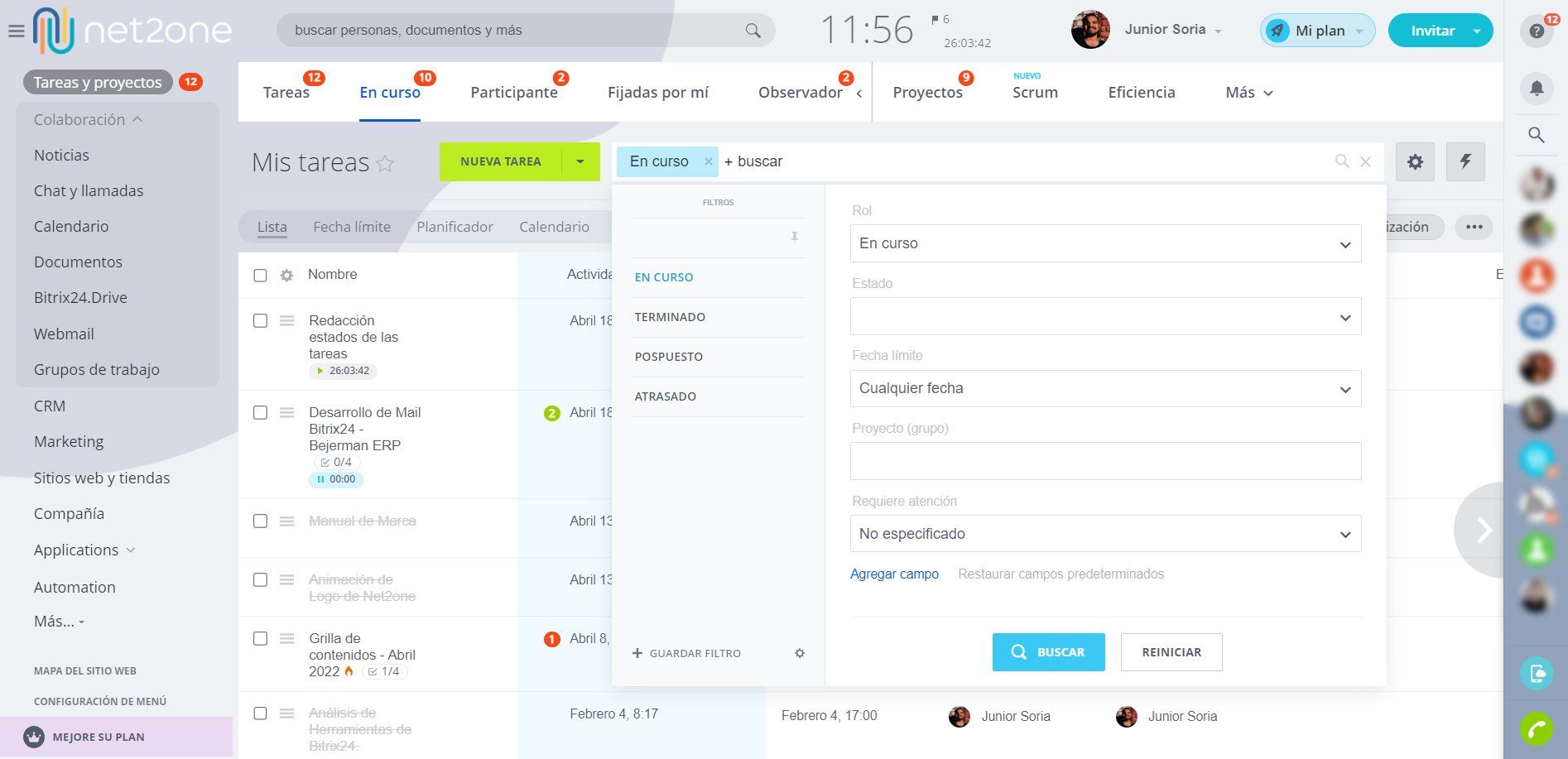Open the Proyectos tab
Screen dimensions: 1568x759
[927, 93]
